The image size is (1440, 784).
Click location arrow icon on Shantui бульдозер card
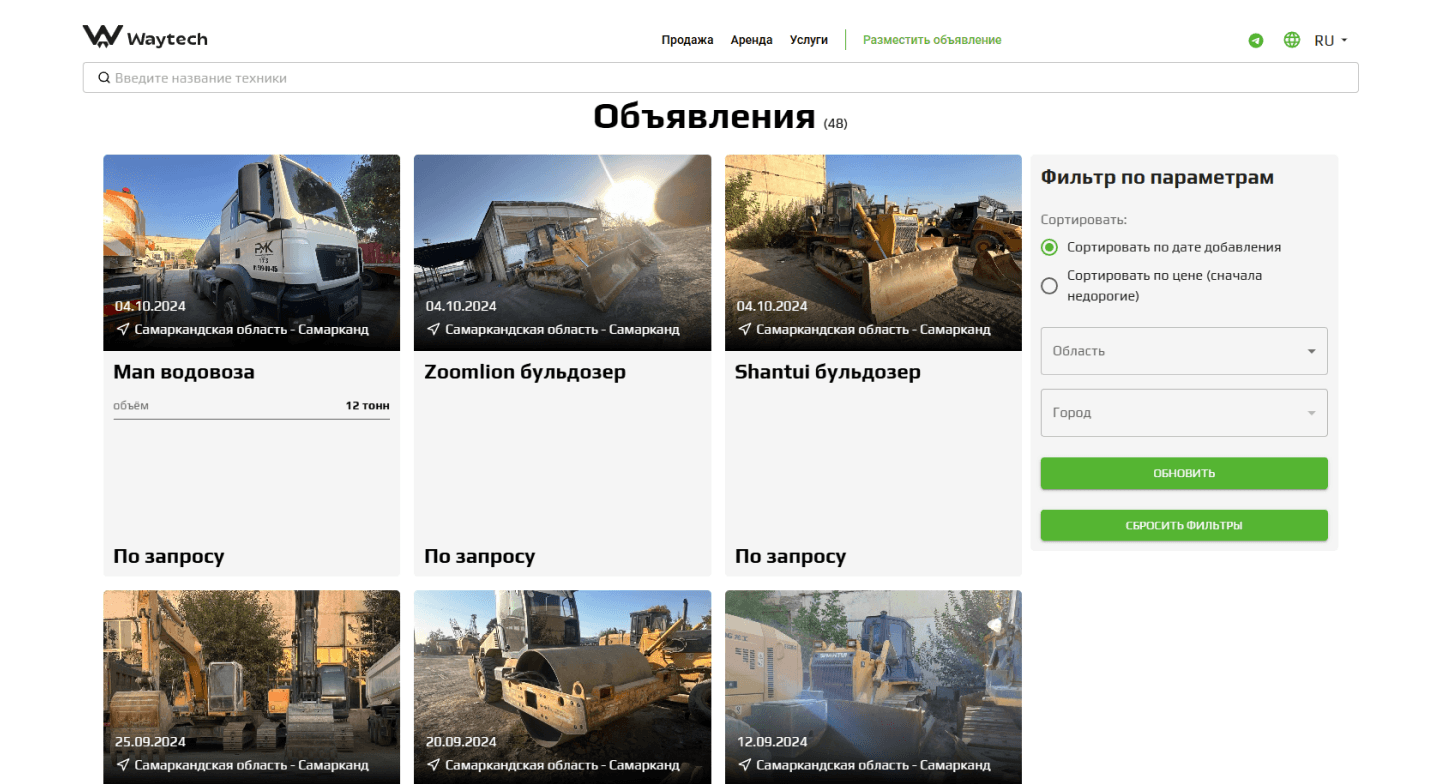tap(744, 329)
